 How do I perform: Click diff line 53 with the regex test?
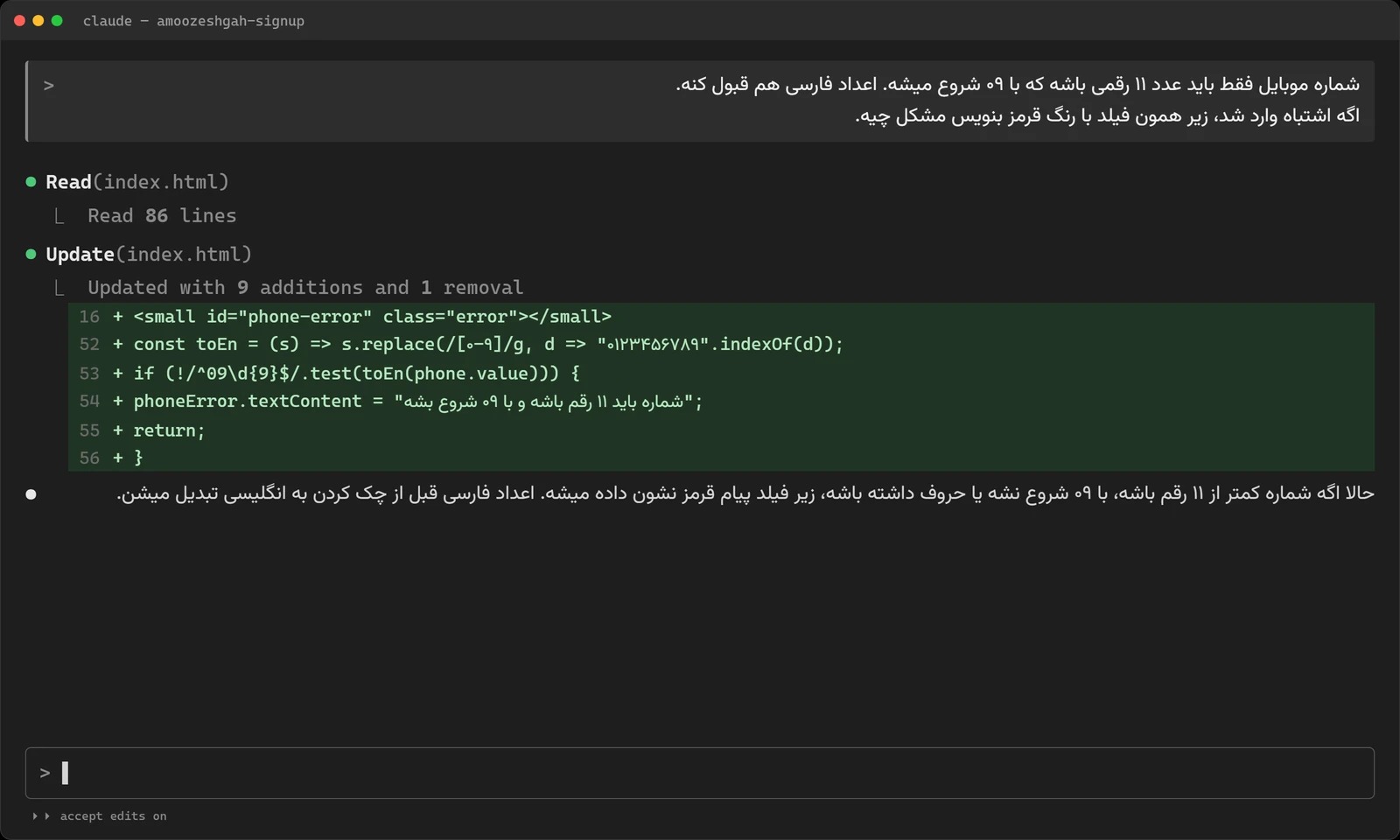click(721, 374)
